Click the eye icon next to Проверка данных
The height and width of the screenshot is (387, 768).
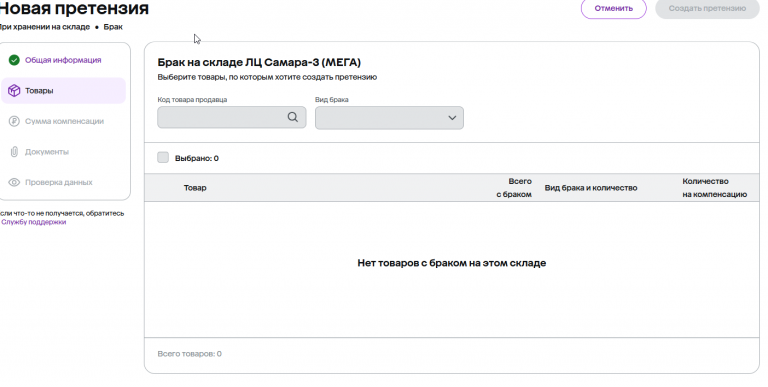[14, 182]
